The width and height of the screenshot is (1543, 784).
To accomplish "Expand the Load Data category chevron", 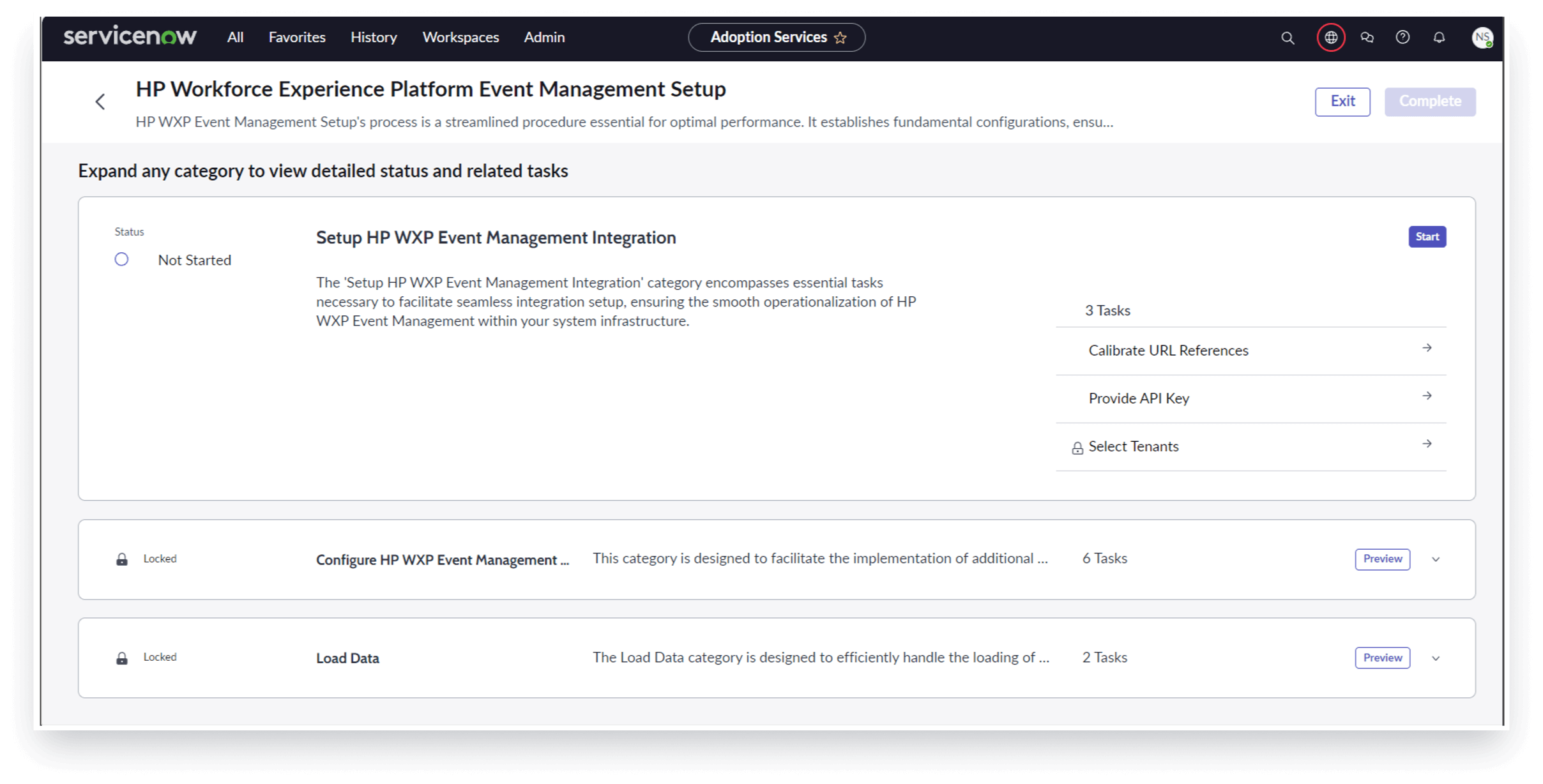I will tap(1436, 658).
